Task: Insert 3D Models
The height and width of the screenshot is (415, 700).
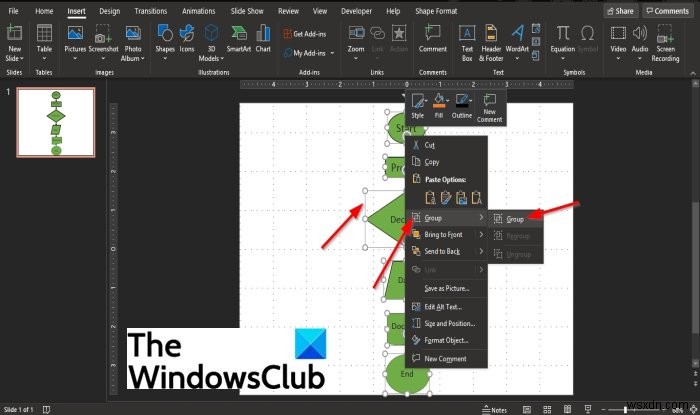Action: tap(211, 42)
